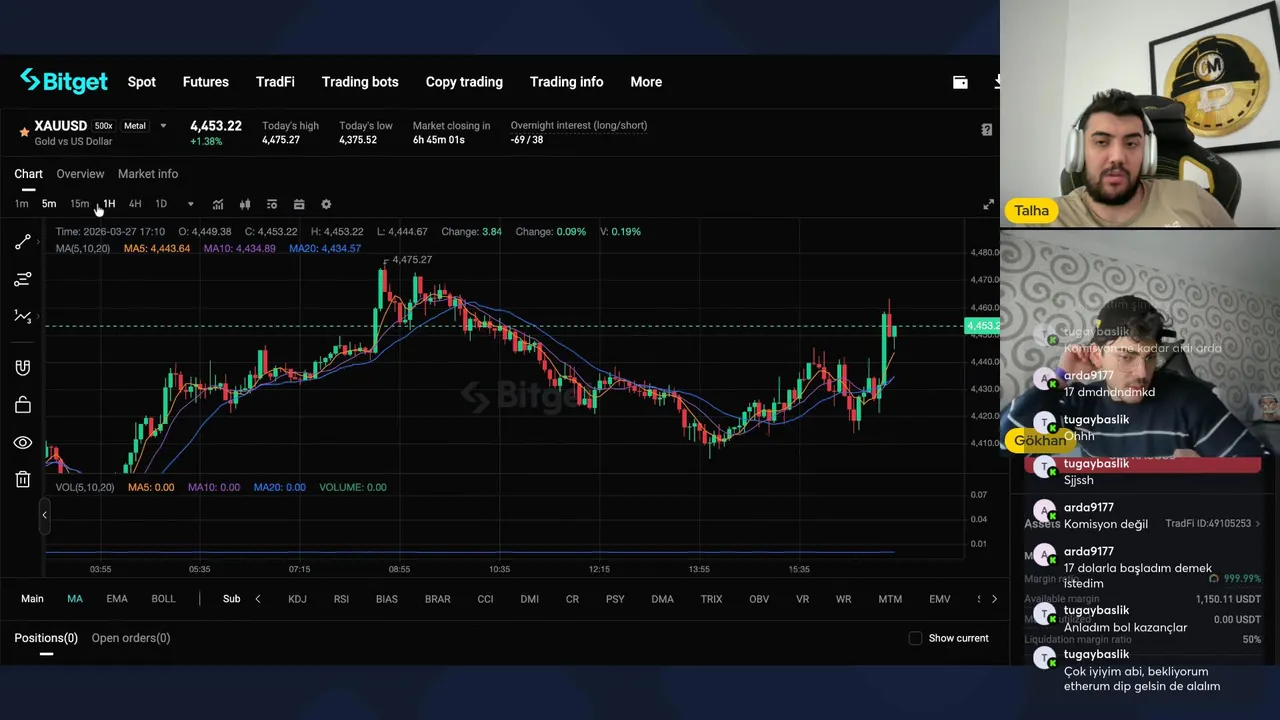Open the TradFi menu
1280x720 pixels.
[275, 82]
